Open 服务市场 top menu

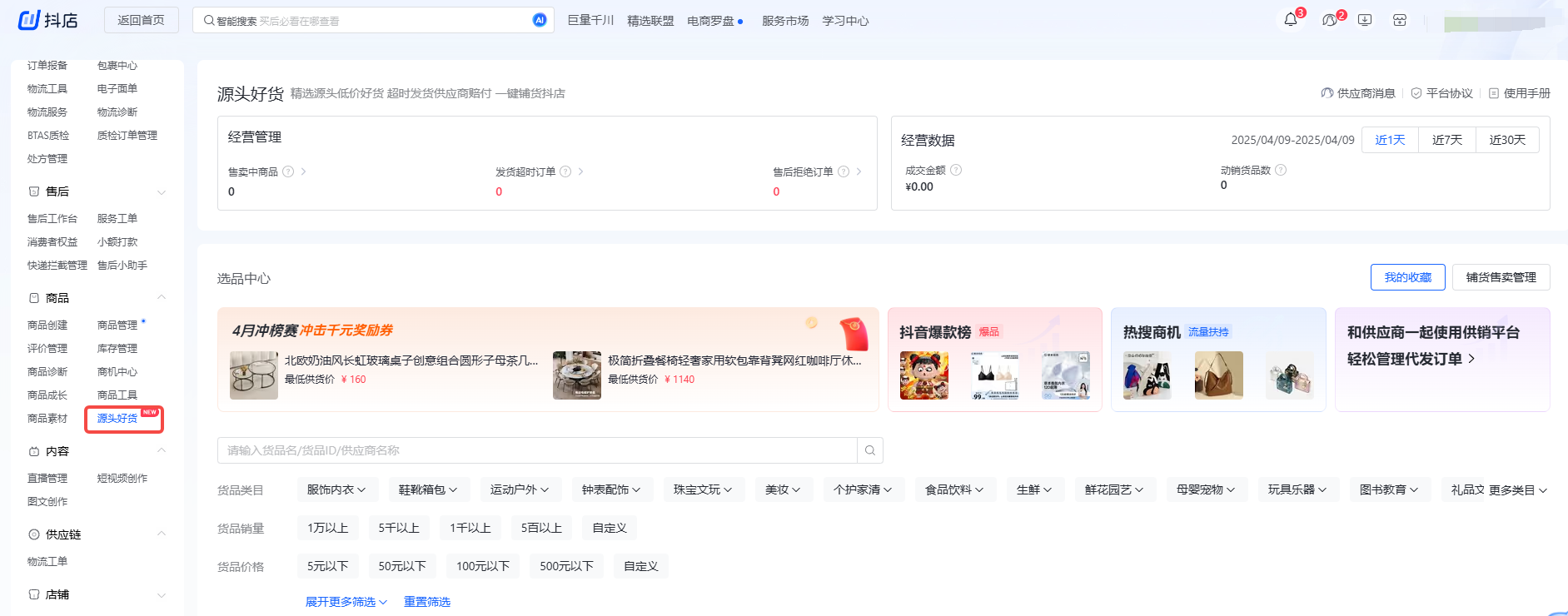pos(785,21)
